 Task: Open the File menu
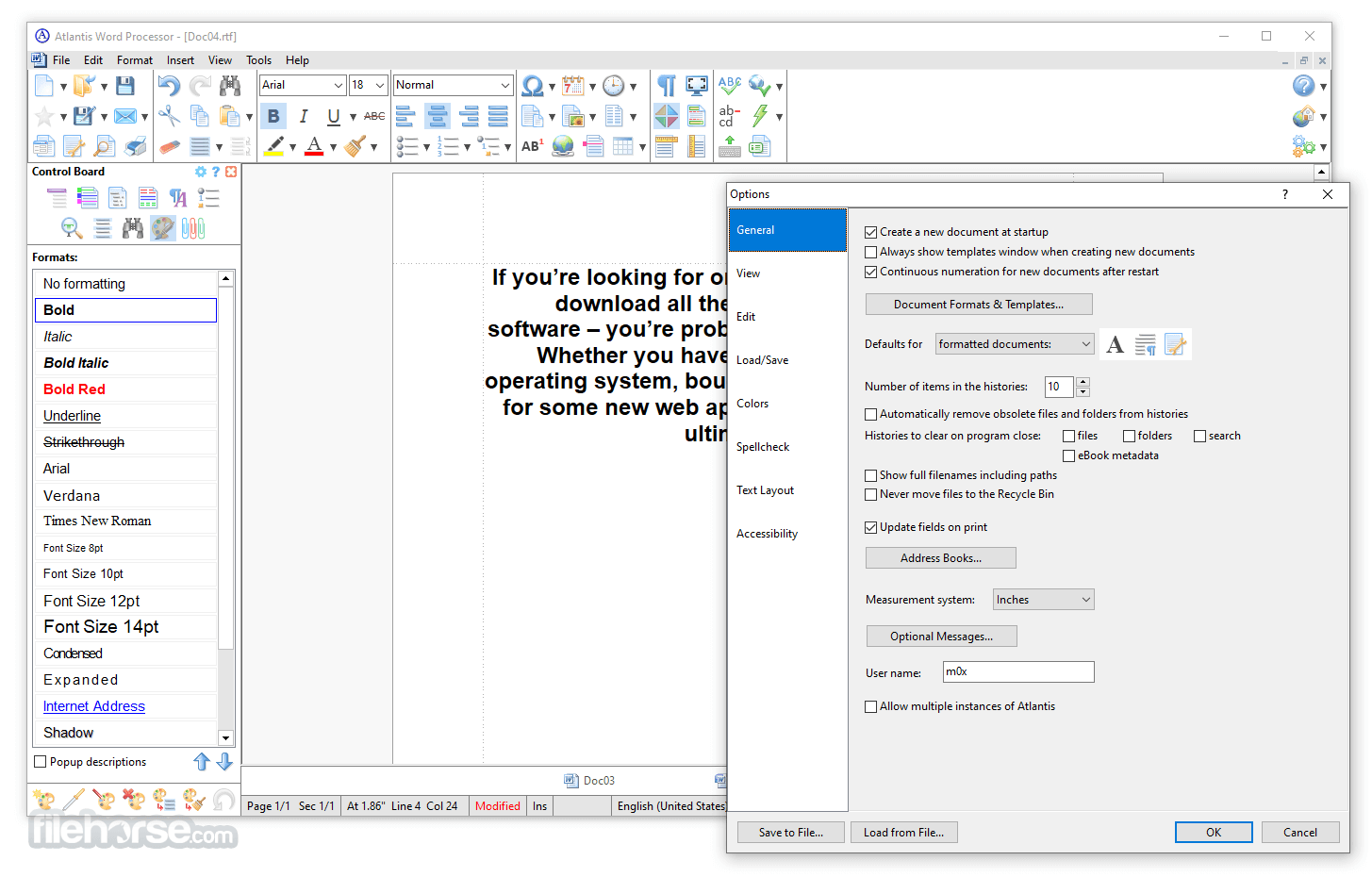click(61, 60)
